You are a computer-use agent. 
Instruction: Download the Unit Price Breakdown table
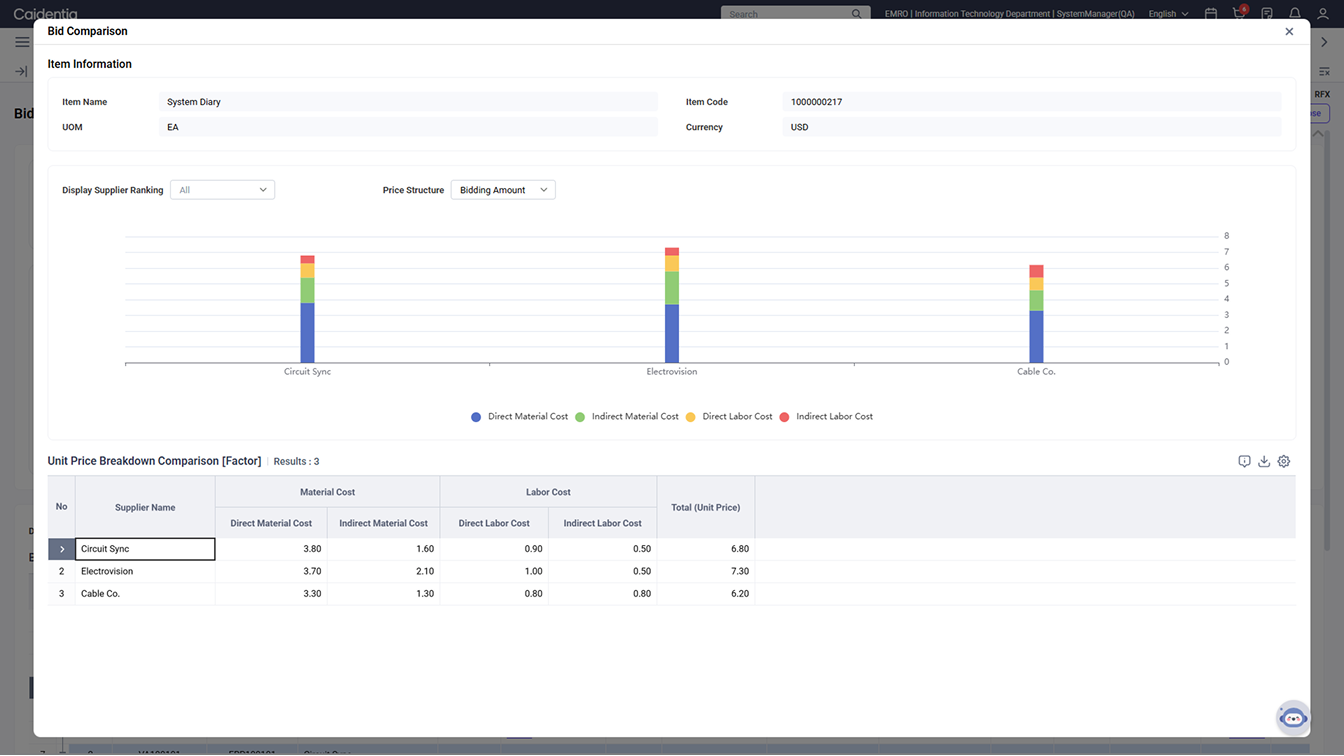point(1264,461)
